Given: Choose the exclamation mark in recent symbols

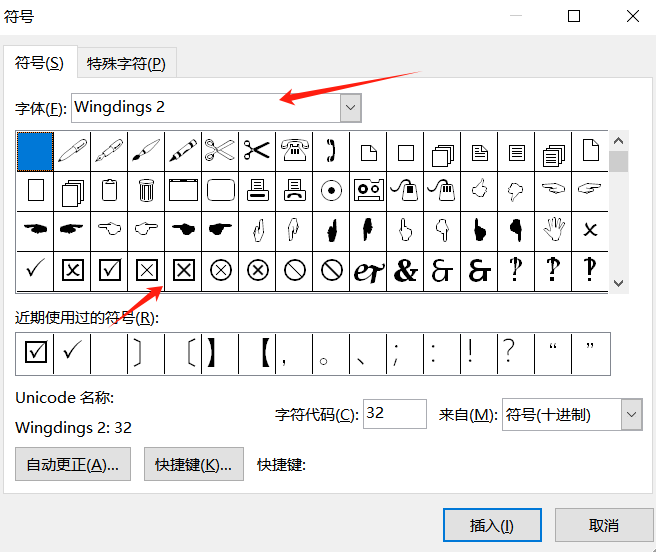Looking at the screenshot, I should pyautogui.click(x=479, y=354).
